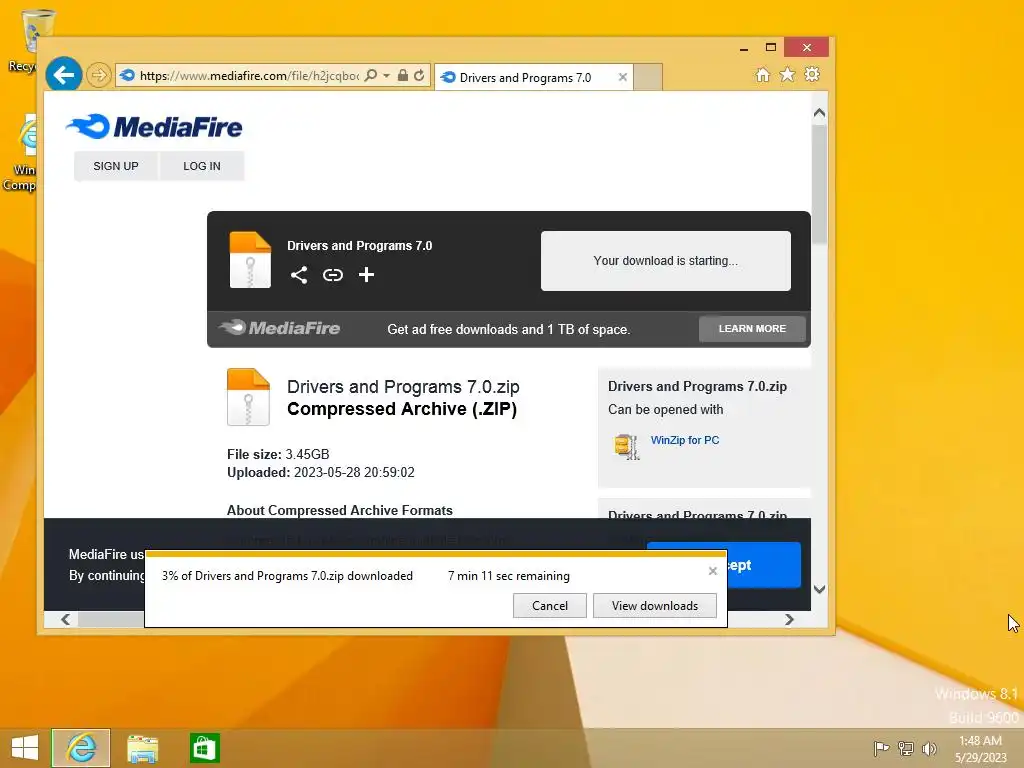
Task: Minimize the Internet Explorer window
Action: point(744,48)
